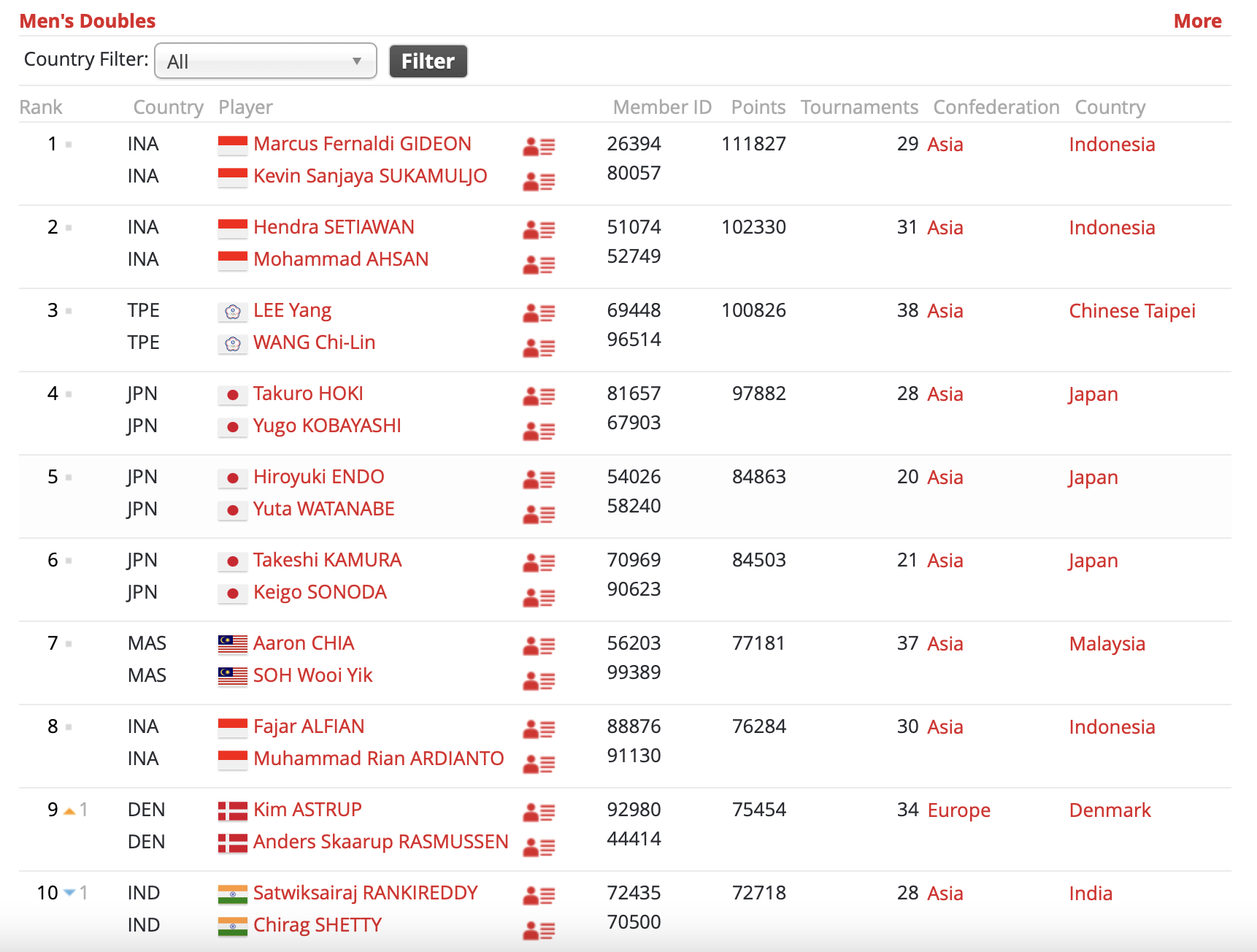
Task: Open the More link for Men's Doubles
Action: 1197,21
